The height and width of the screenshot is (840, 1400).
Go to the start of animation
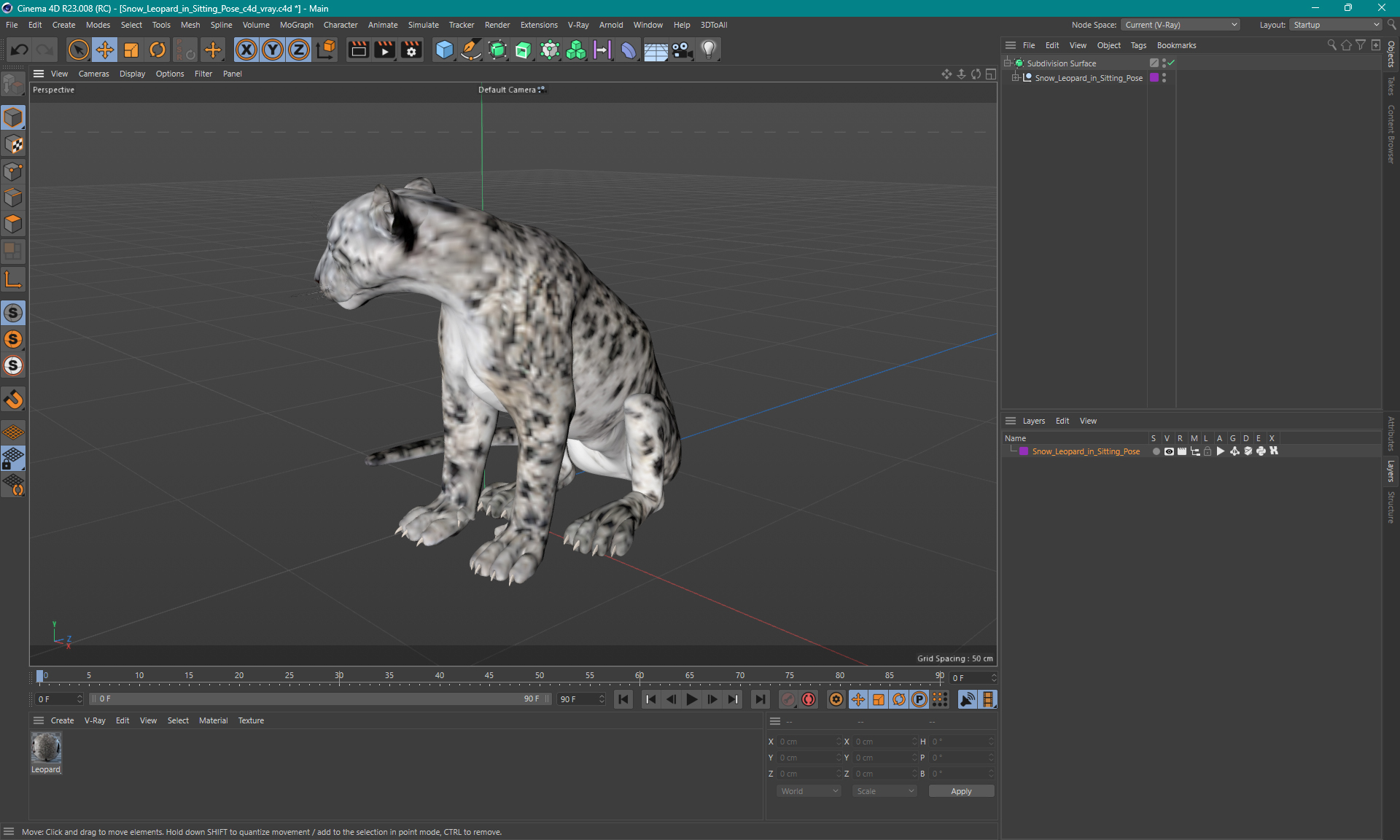click(623, 699)
